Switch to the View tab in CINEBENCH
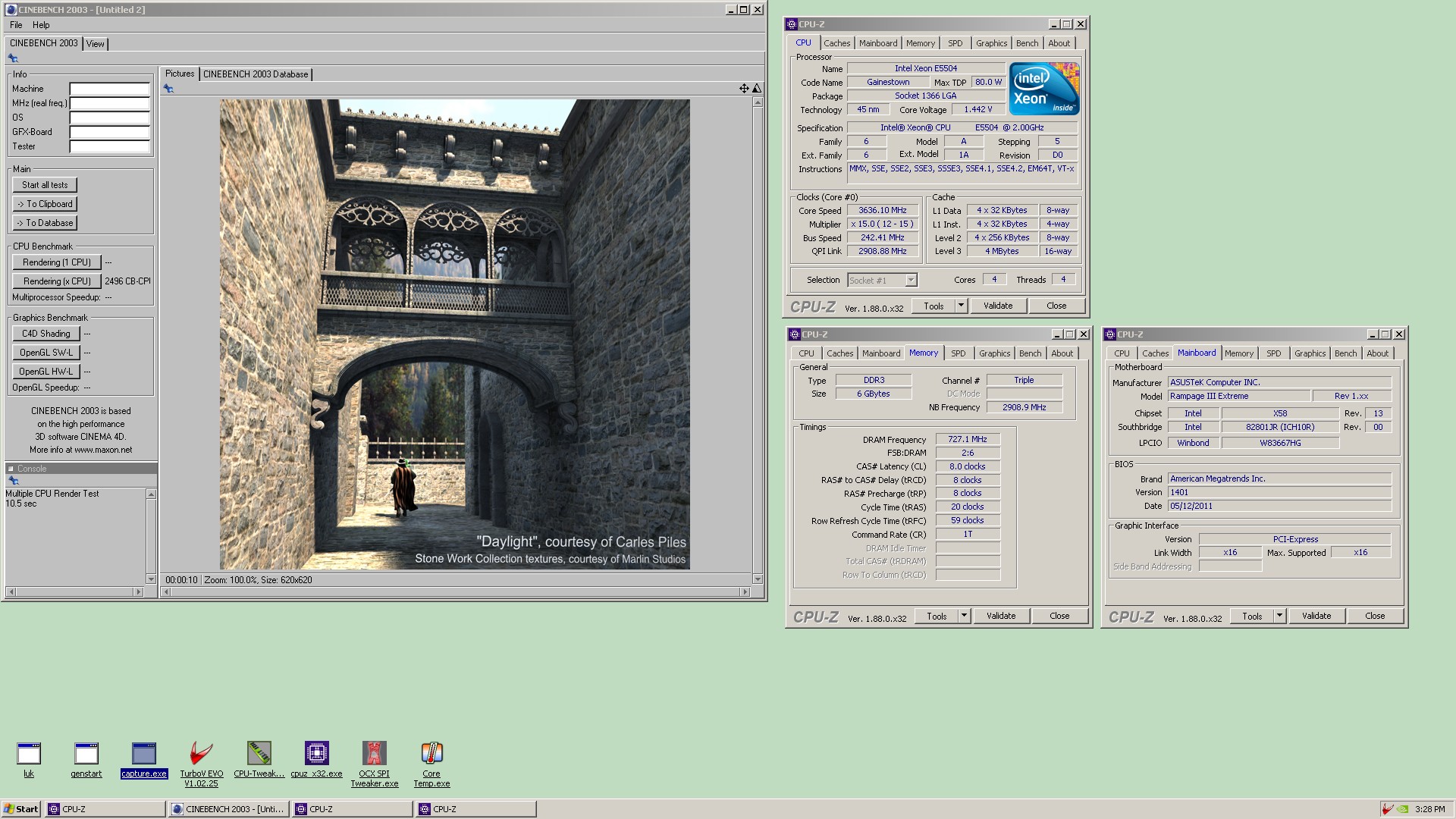The height and width of the screenshot is (819, 1456). click(x=96, y=44)
